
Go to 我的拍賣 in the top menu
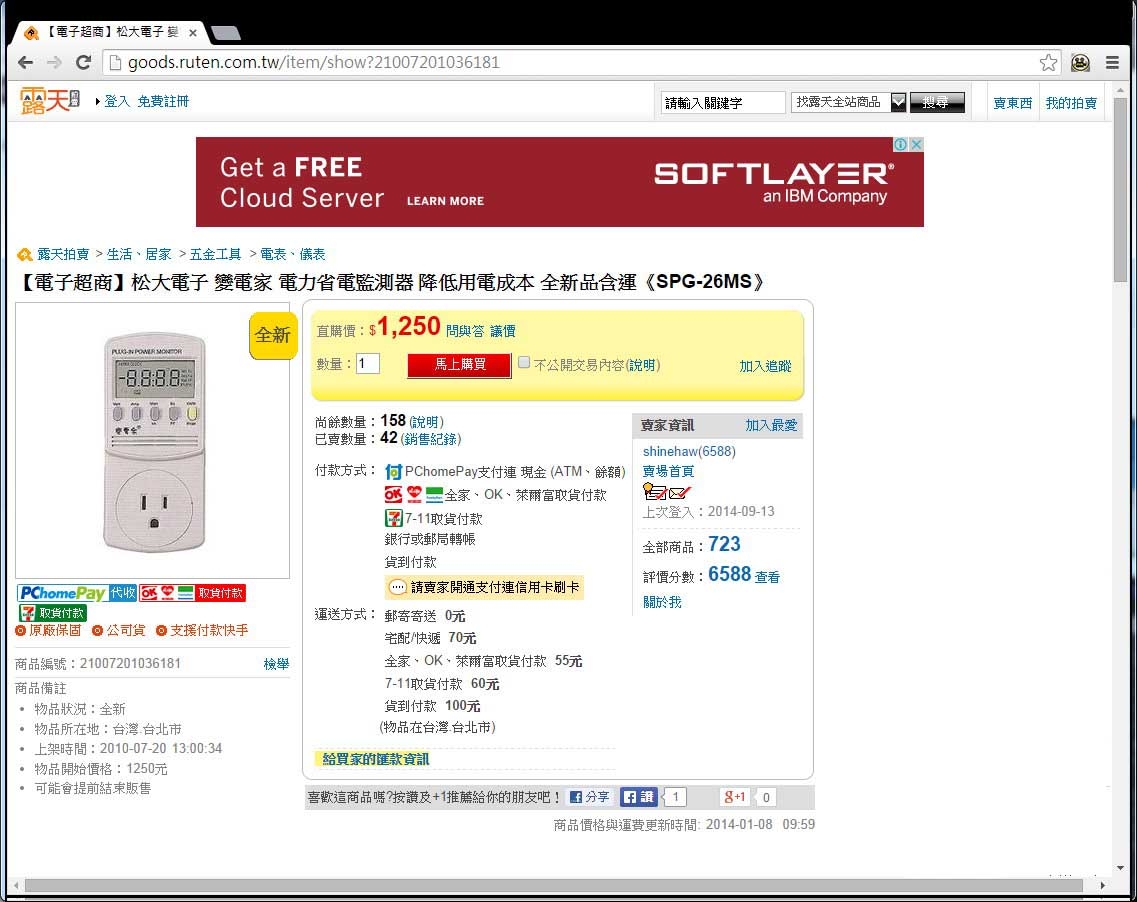1071,103
